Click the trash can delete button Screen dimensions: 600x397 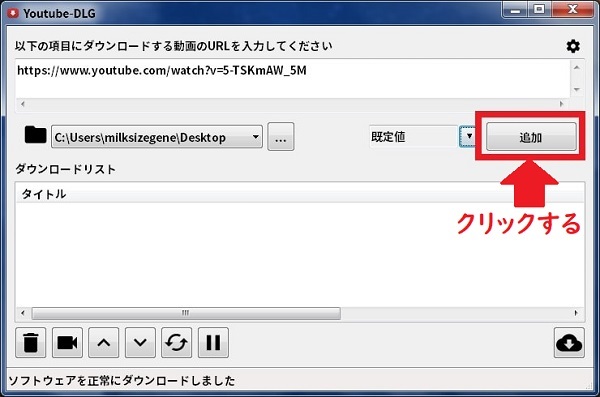point(31,342)
